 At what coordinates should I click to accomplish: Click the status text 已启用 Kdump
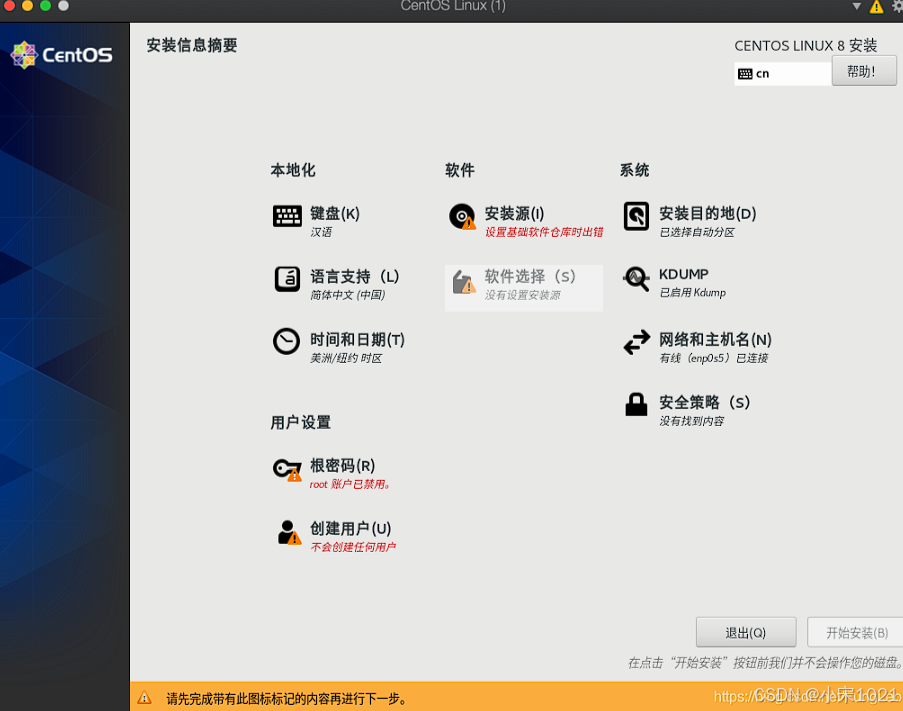point(692,292)
